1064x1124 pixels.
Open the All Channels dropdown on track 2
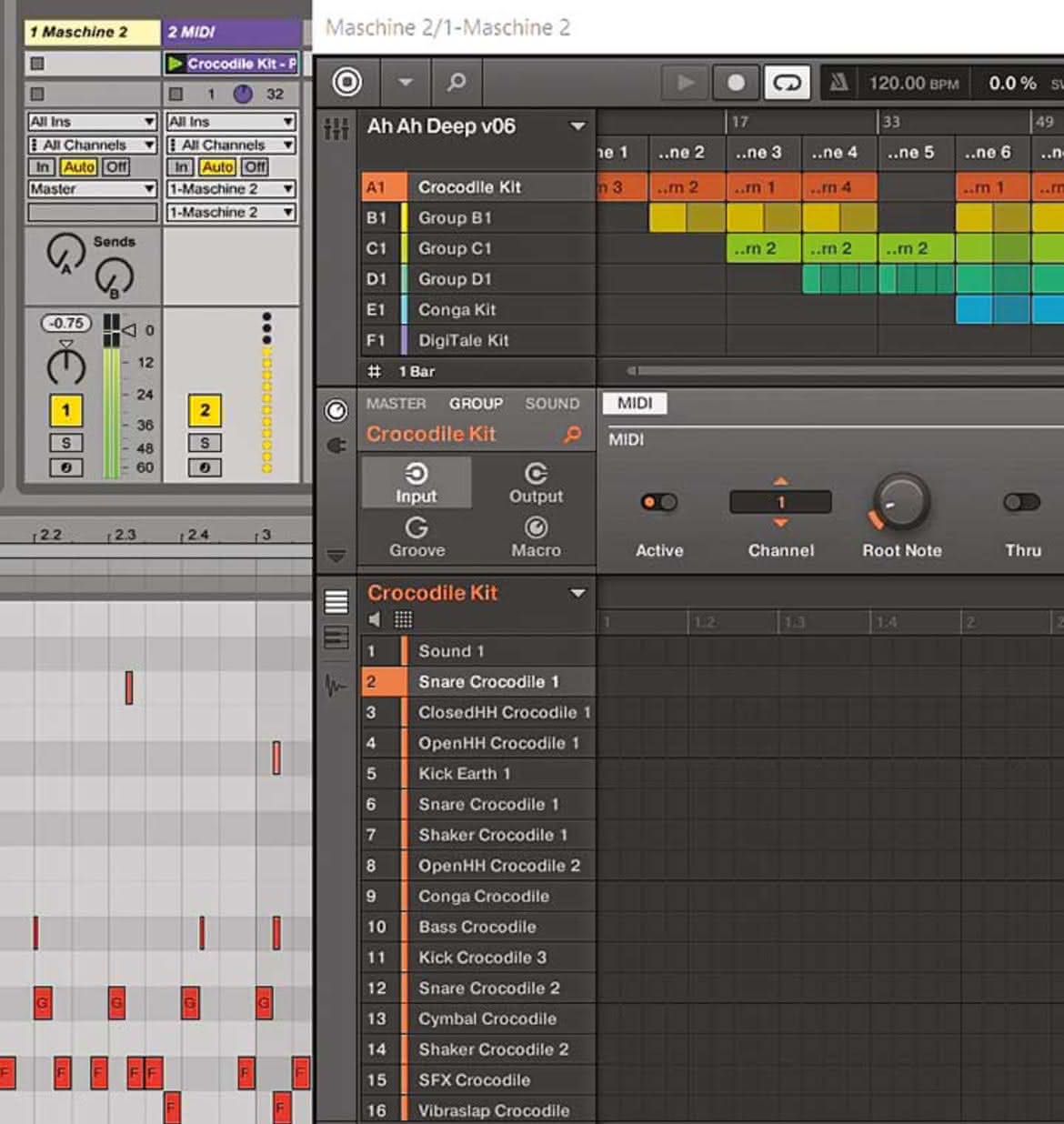tap(231, 145)
